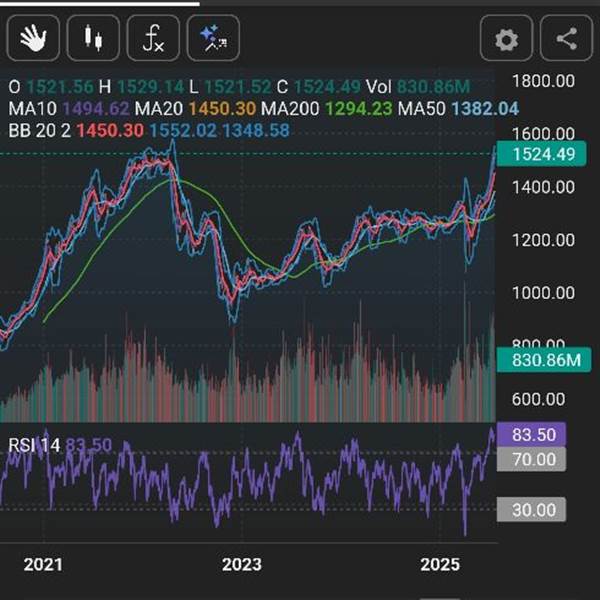
Task: Open the candlestick chart type selector
Action: (93, 38)
